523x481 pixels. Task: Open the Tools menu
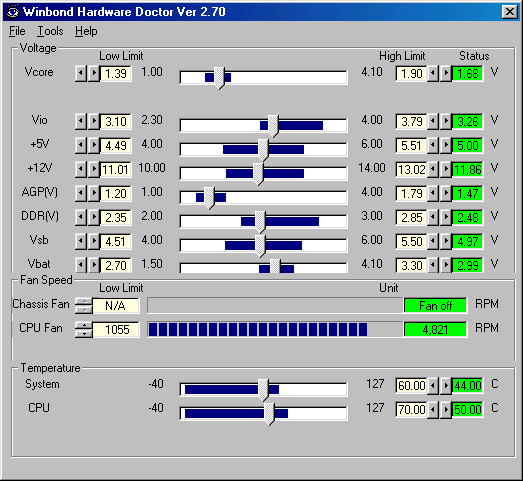[x=50, y=31]
